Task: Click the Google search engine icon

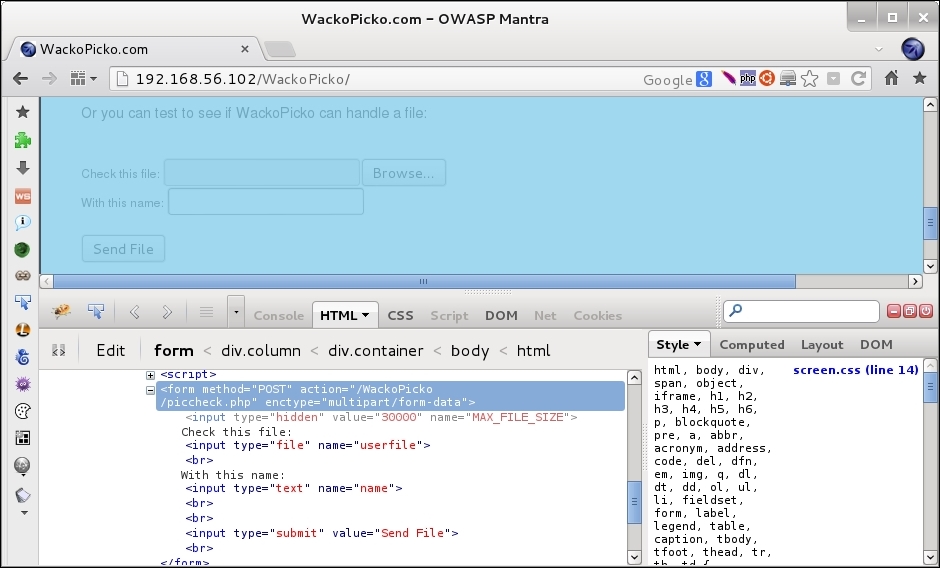Action: click(x=704, y=79)
